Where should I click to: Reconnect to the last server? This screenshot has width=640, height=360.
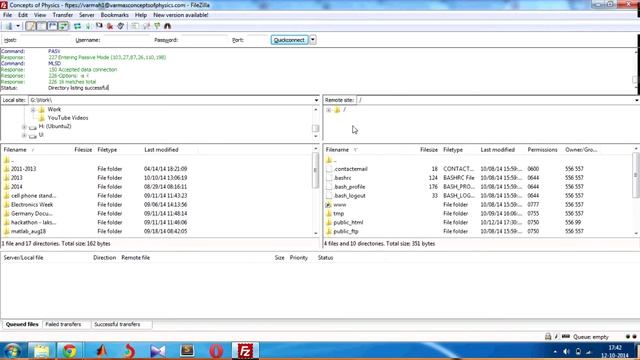point(120,26)
